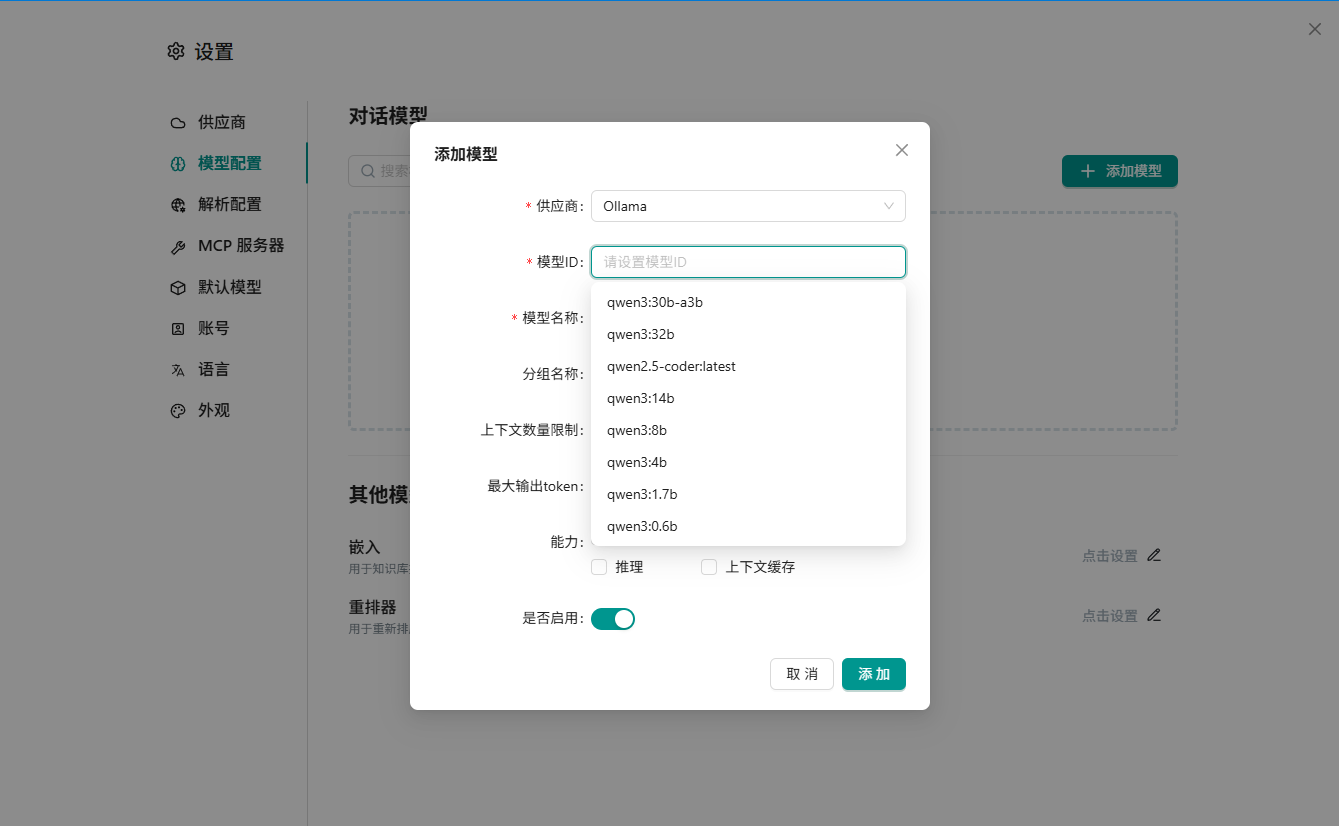Click the magnifier icon in the search box
1339x826 pixels.
[368, 171]
